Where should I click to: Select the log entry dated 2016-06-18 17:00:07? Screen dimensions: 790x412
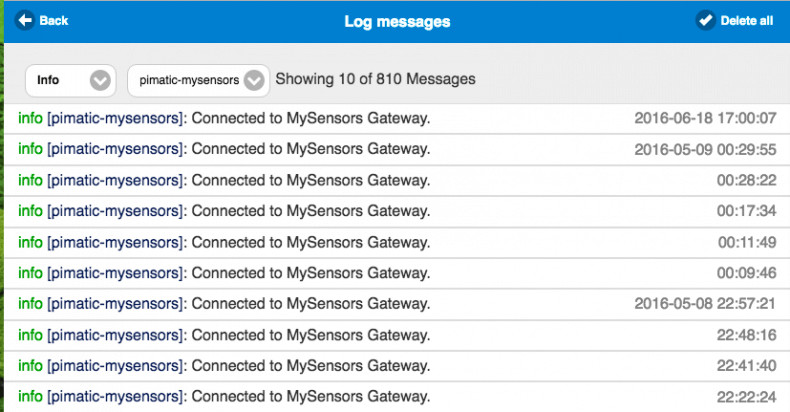coord(397,118)
